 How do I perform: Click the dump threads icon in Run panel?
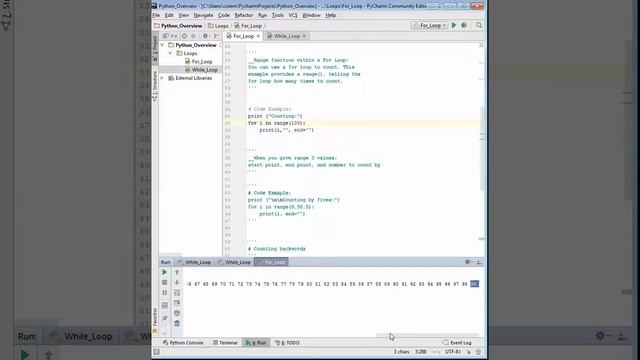[164, 305]
